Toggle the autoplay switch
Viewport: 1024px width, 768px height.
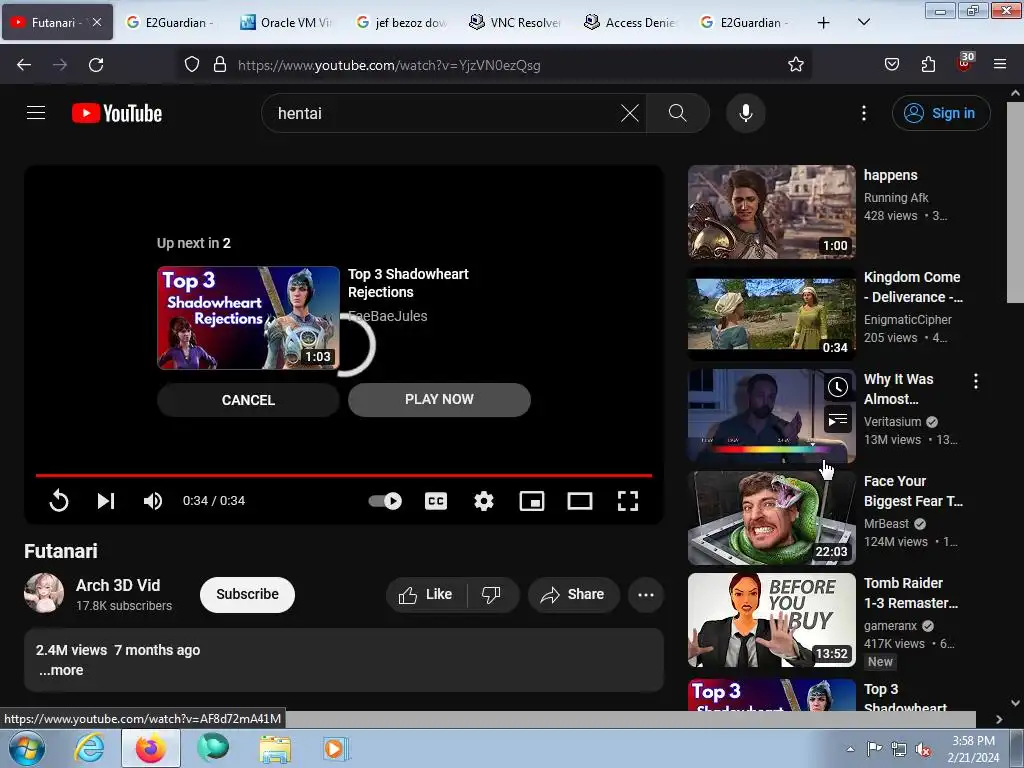[385, 501]
